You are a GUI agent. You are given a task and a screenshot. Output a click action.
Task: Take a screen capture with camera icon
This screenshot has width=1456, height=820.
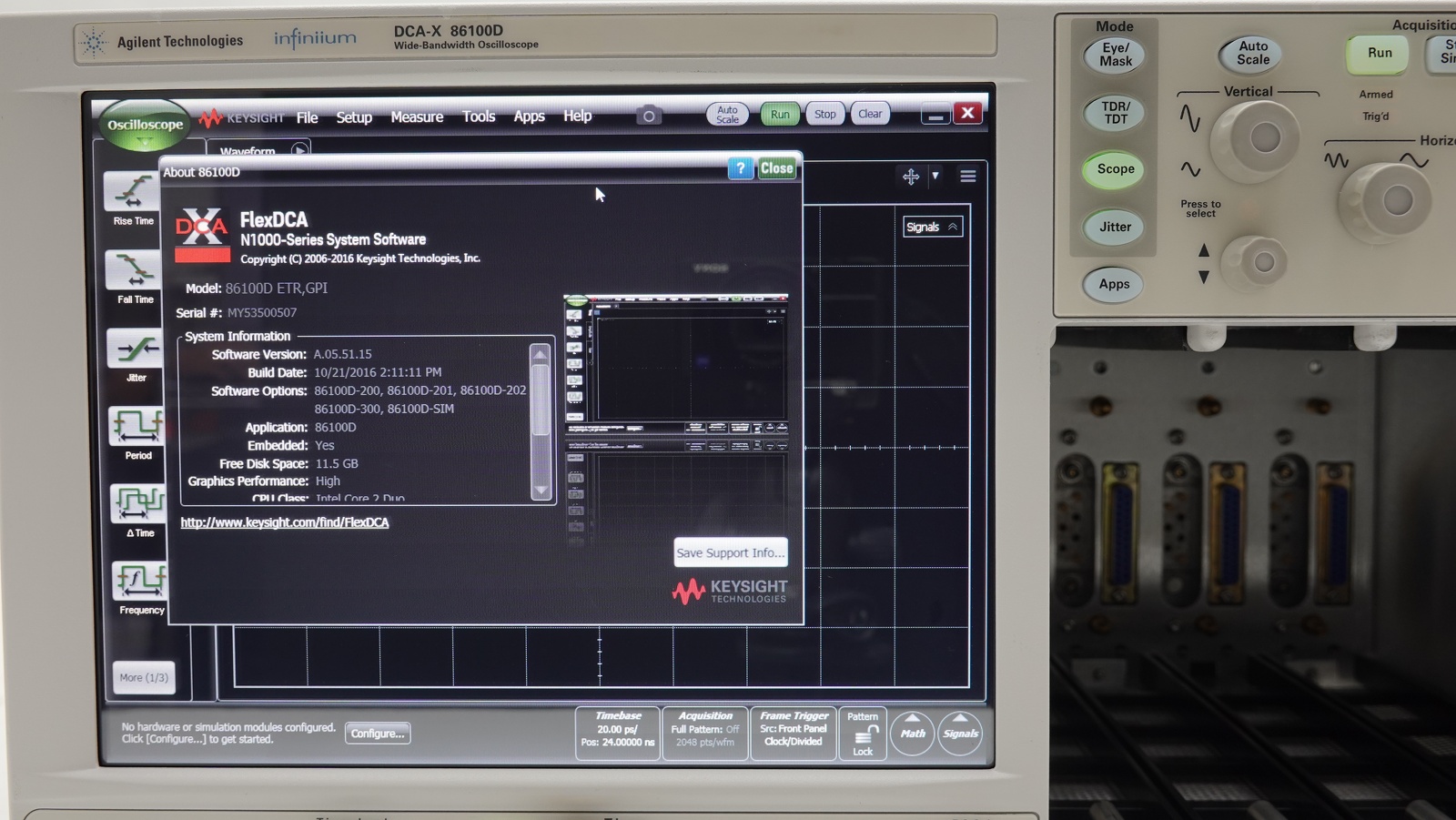[648, 115]
